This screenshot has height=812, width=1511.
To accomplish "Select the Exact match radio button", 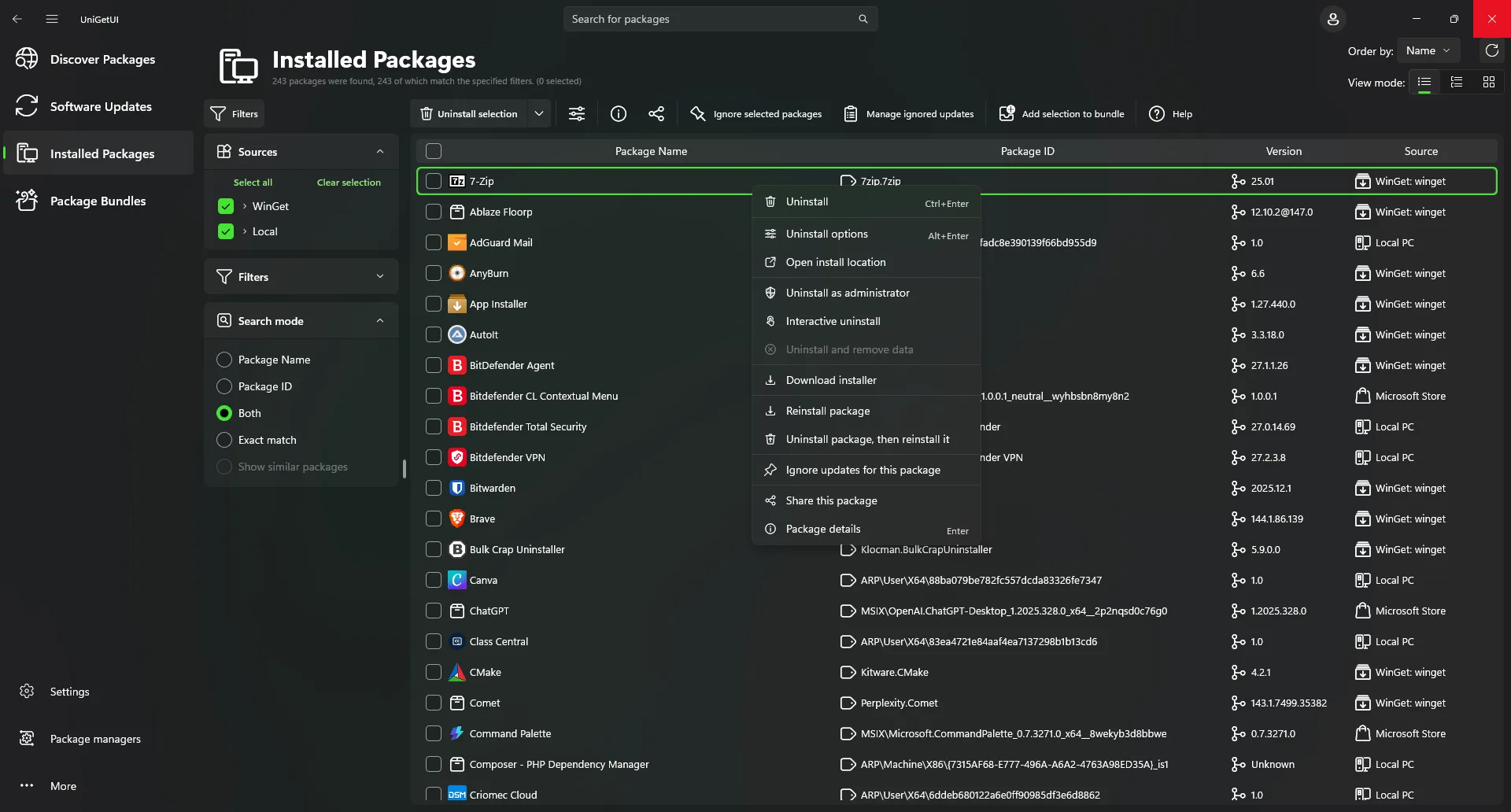I will [x=224, y=440].
